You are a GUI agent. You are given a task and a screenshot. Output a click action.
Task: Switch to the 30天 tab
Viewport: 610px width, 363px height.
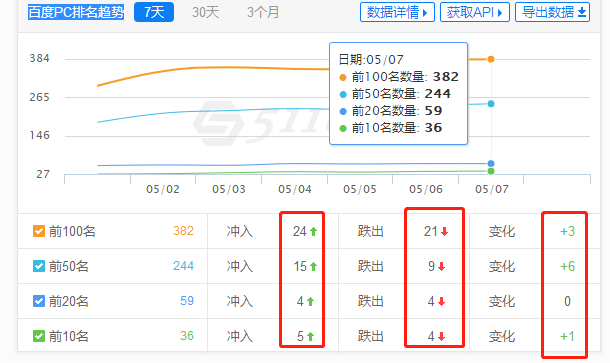pos(205,12)
